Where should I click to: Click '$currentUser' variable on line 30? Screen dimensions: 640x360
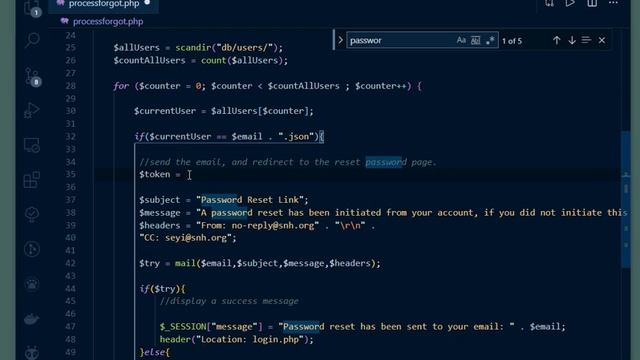point(165,111)
